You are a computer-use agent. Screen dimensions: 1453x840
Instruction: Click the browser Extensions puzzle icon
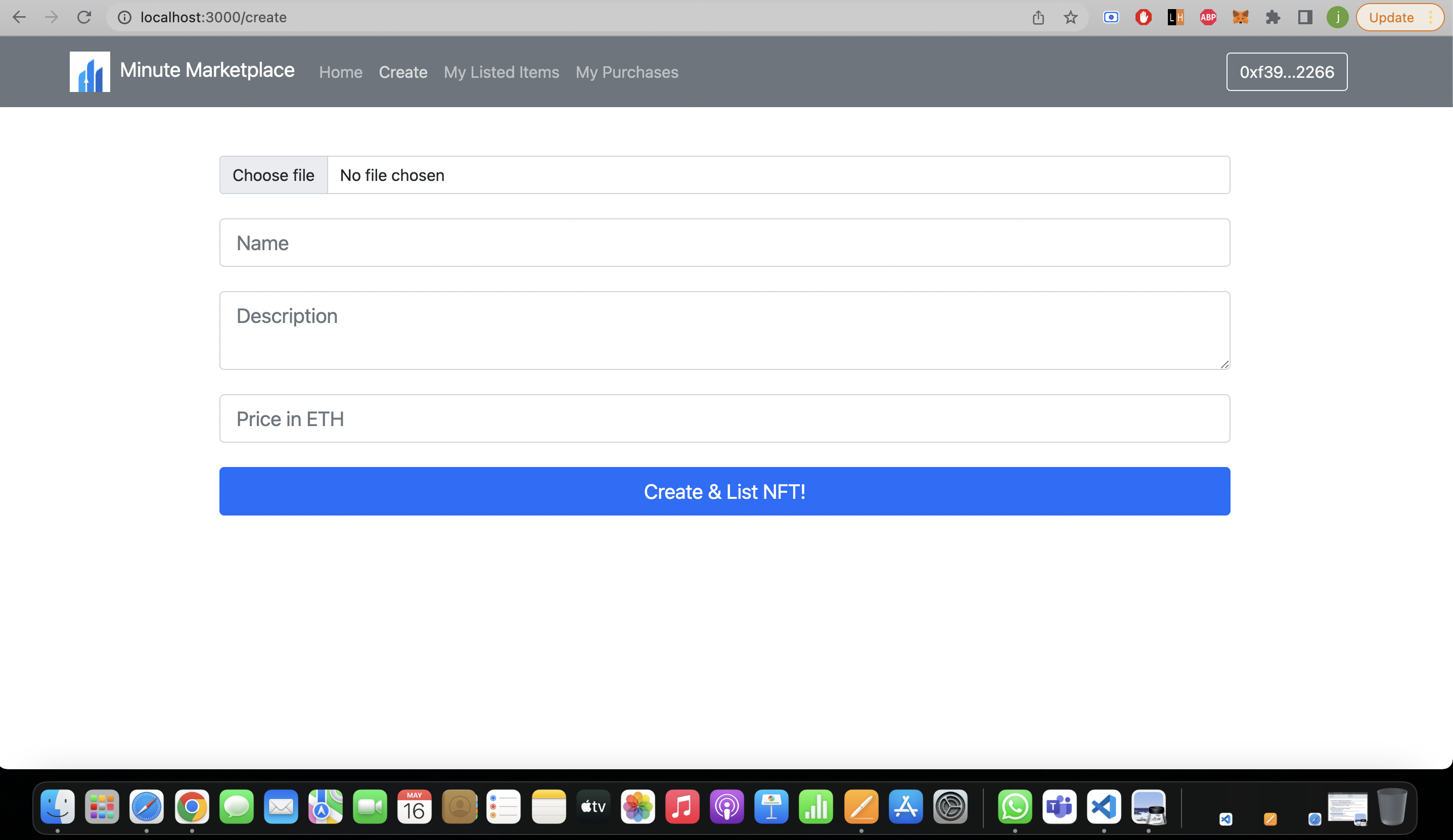(x=1273, y=17)
